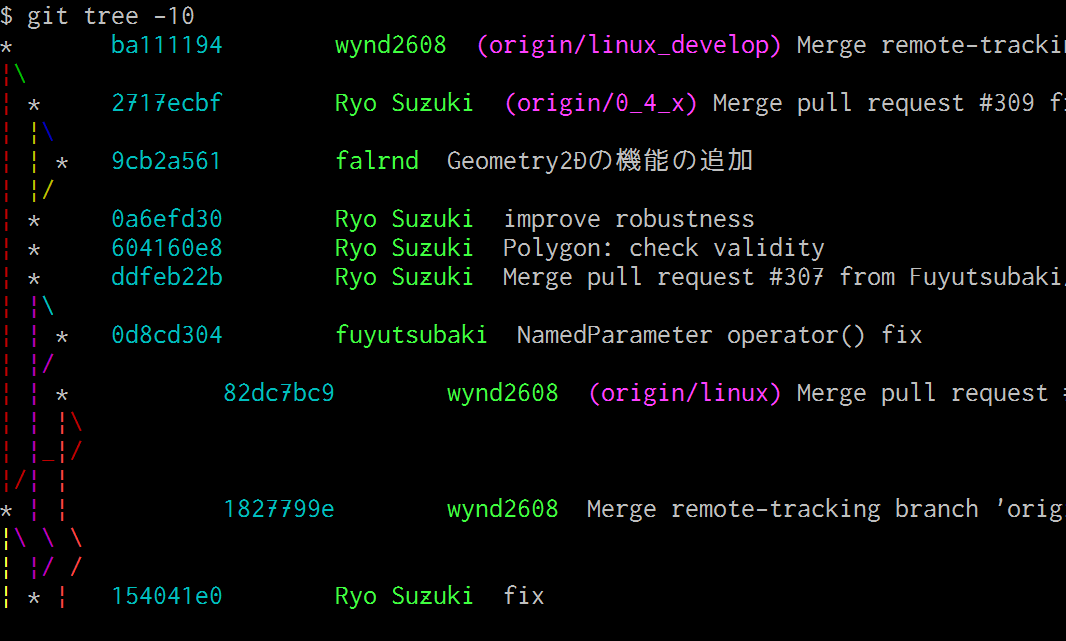The image size is (1066, 641).
Task: Select the commit hash 1827799e
Action: [x=278, y=509]
